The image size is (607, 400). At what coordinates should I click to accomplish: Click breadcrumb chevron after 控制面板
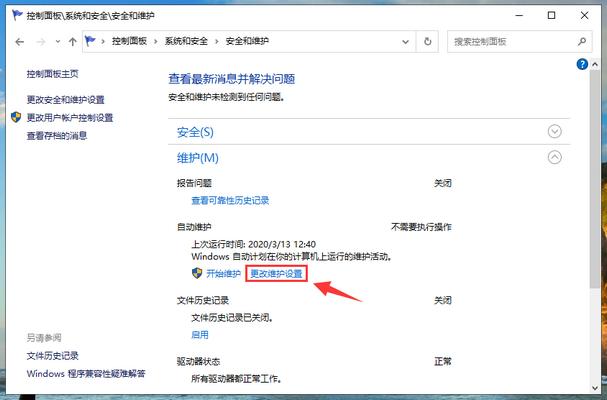pos(156,41)
